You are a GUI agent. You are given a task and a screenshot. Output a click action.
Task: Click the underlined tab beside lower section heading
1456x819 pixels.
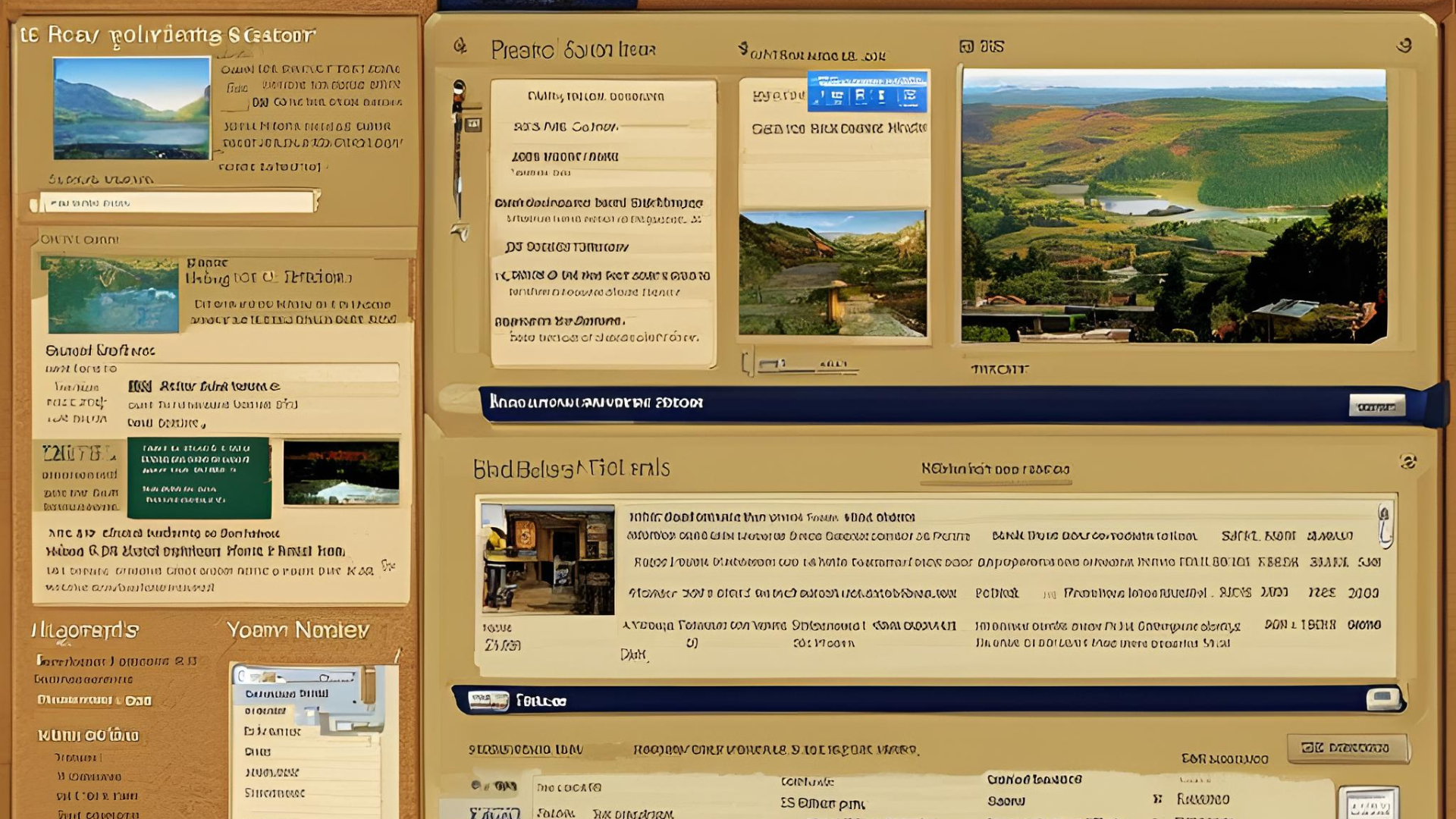pyautogui.click(x=995, y=469)
